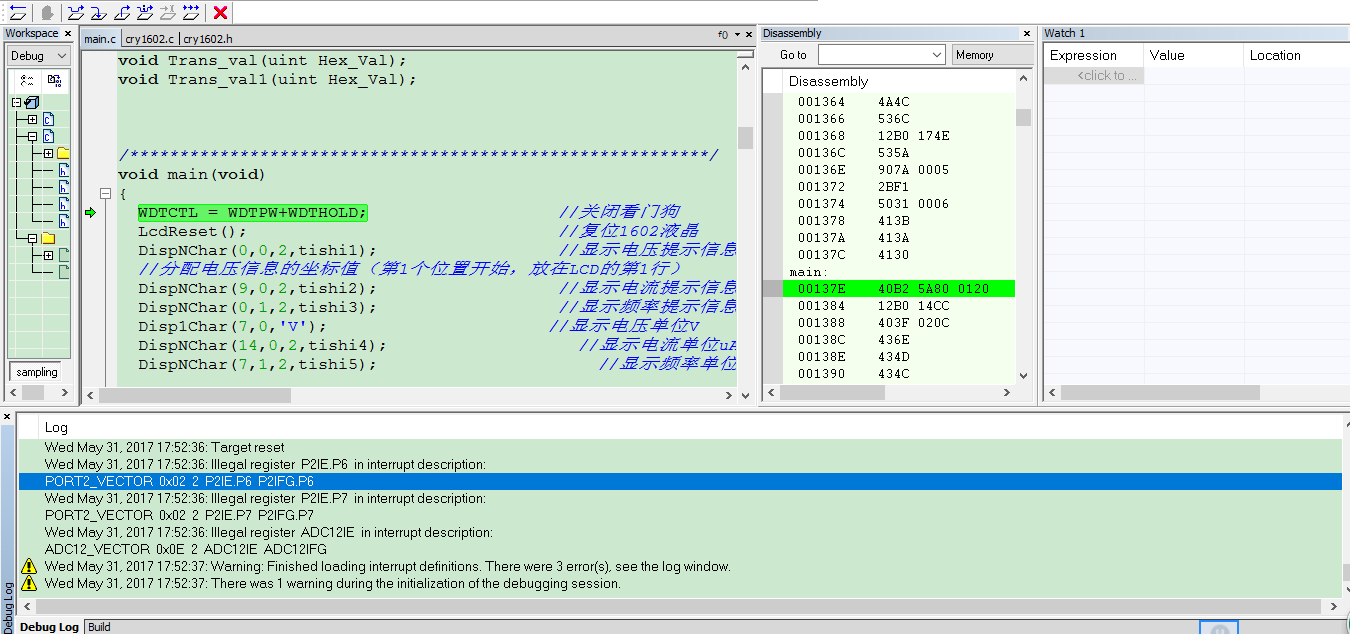The image size is (1350, 634).
Task: Click the Disp1Char(7,0,'V'); code line
Action: [x=232, y=326]
